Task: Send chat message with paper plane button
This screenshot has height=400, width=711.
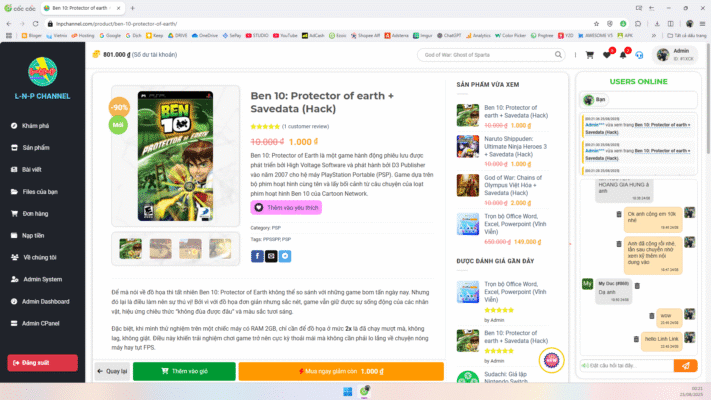Action: point(686,366)
